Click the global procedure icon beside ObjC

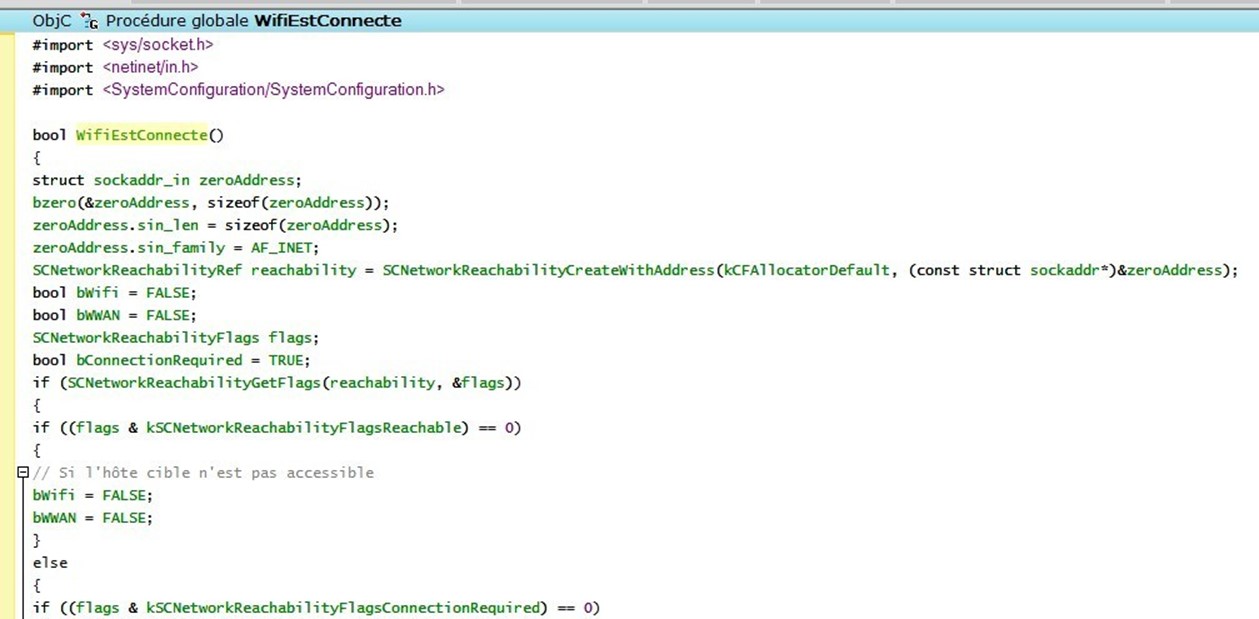pos(90,21)
